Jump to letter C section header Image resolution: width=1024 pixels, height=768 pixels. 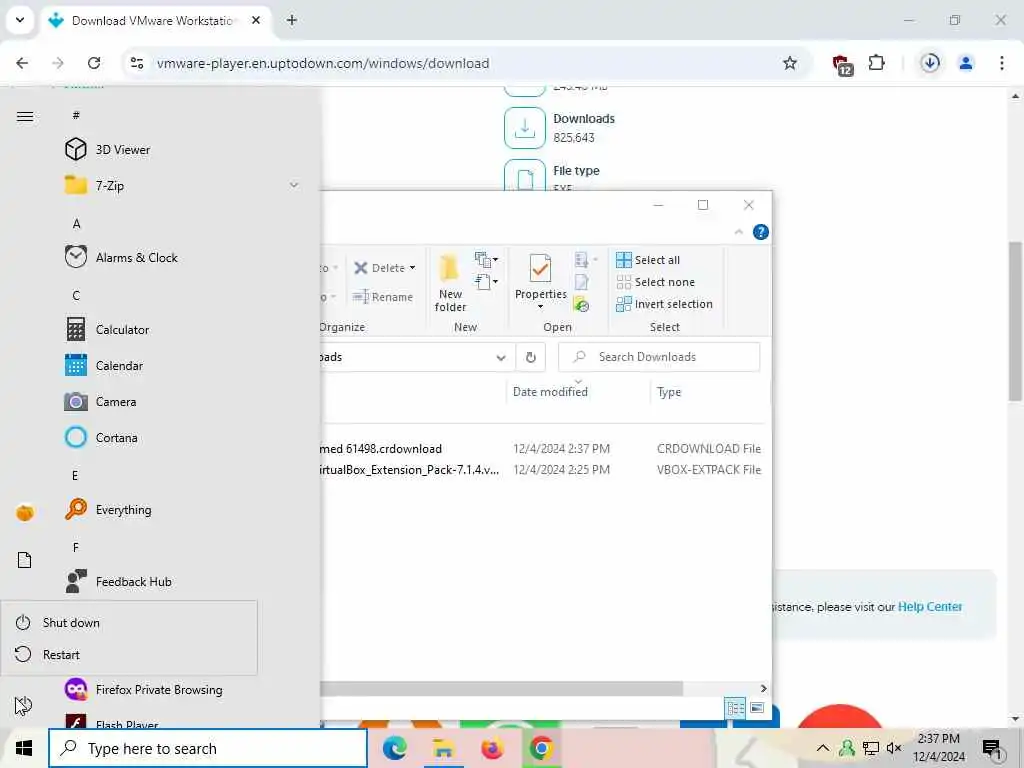(76, 295)
